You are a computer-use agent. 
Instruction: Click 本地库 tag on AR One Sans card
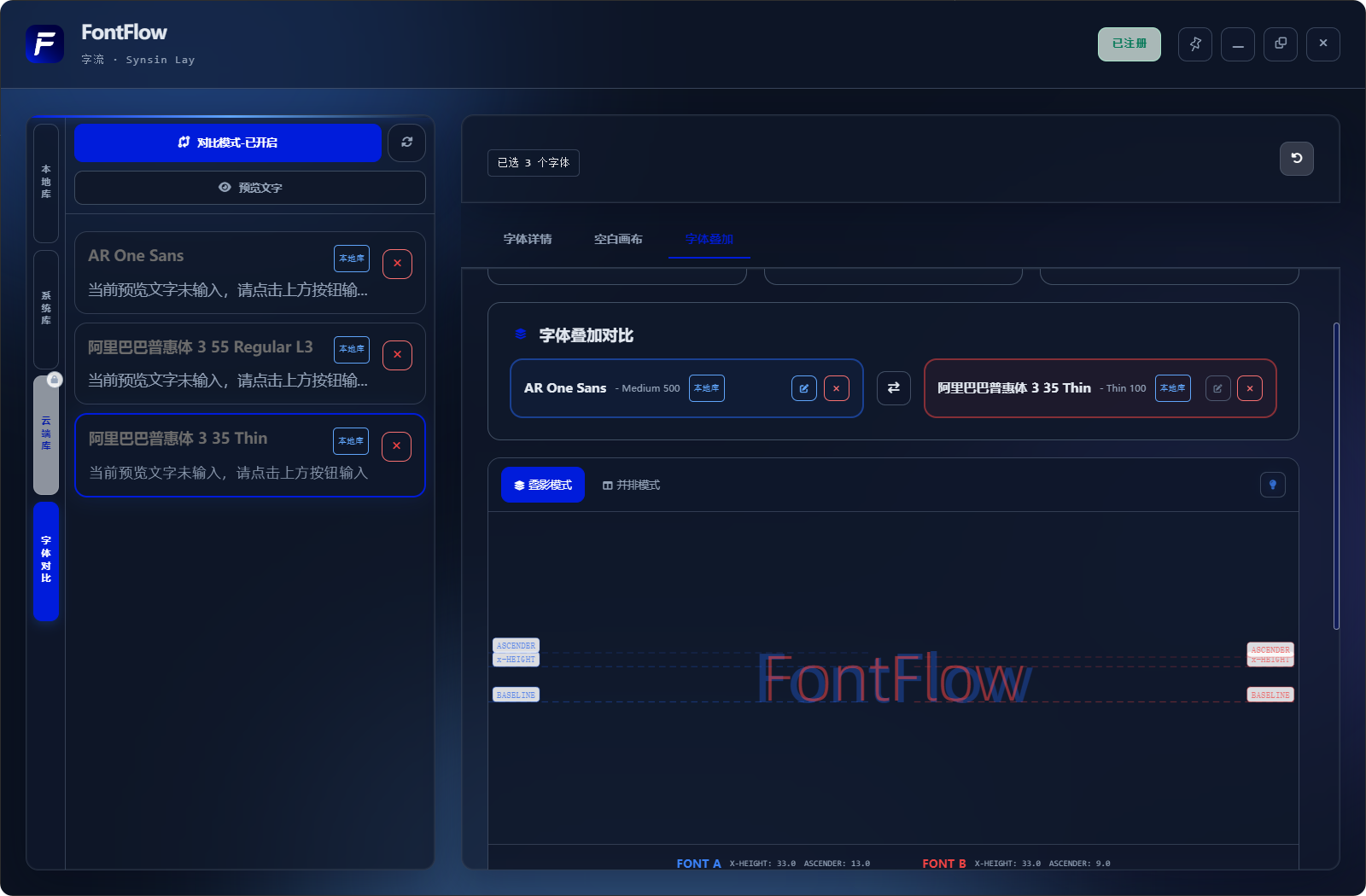pos(352,259)
